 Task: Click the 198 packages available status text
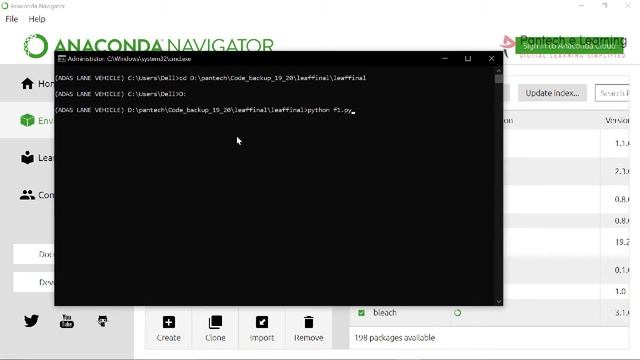pyautogui.click(x=395, y=338)
